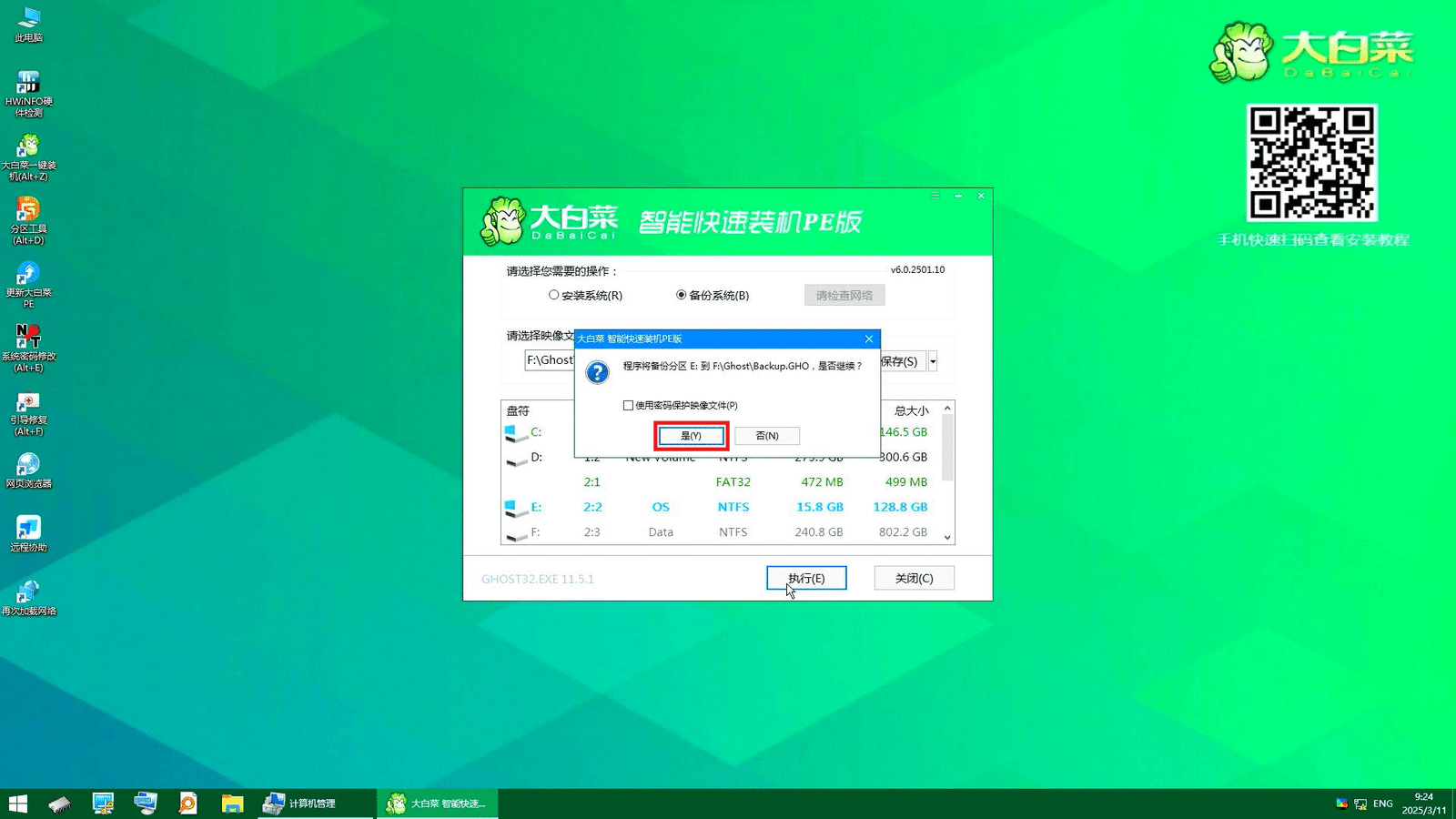1456x819 pixels.
Task: Click the 请检查网络 button
Action: point(844,295)
